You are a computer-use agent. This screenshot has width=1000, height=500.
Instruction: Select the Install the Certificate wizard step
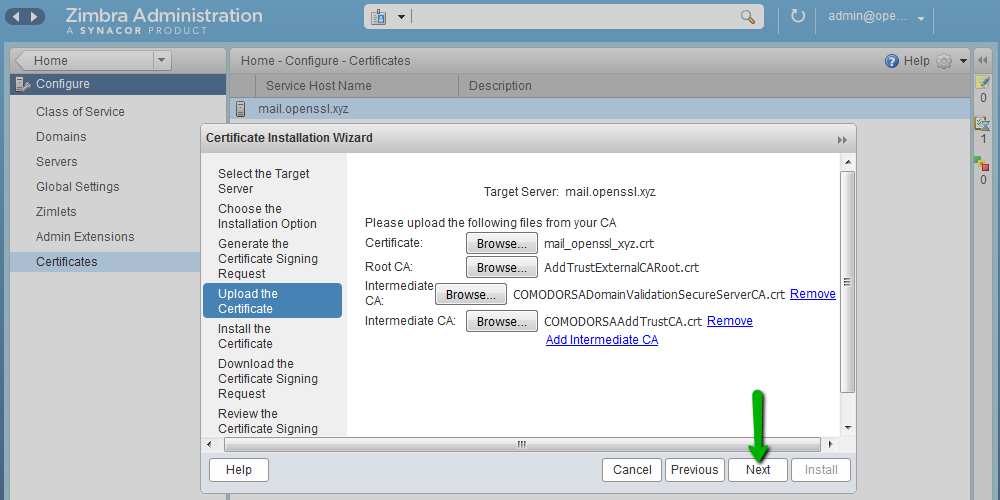click(x=245, y=336)
